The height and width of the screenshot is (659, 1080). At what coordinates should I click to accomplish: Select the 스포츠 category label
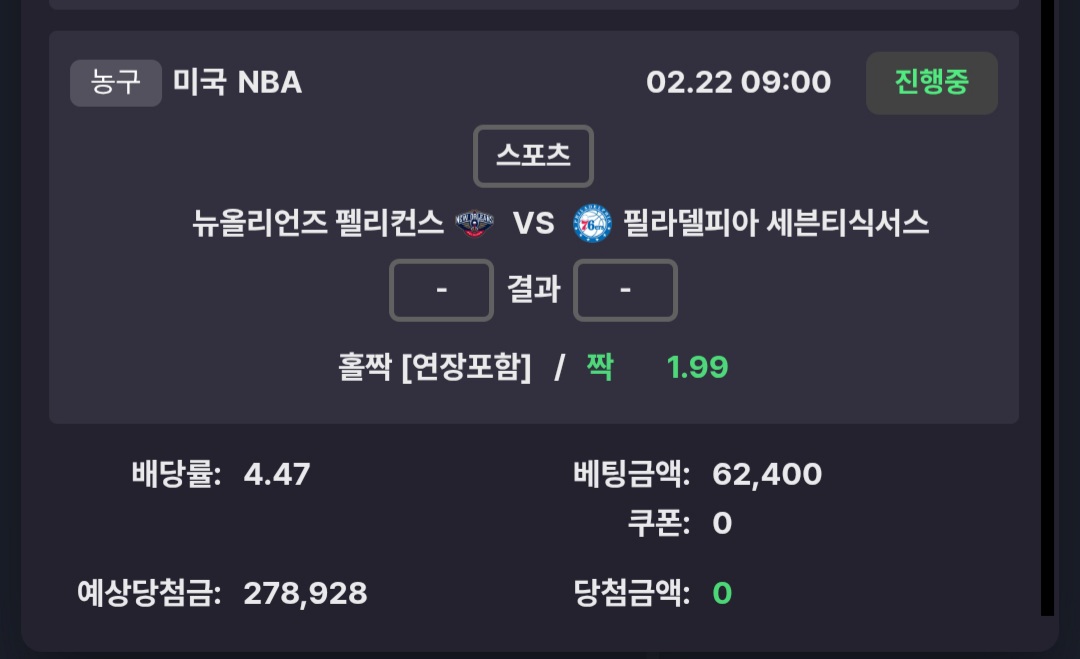[x=533, y=156]
